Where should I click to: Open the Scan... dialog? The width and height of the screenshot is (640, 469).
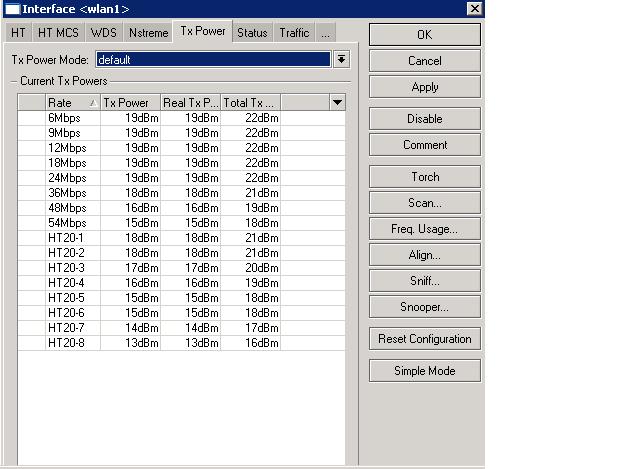click(424, 203)
